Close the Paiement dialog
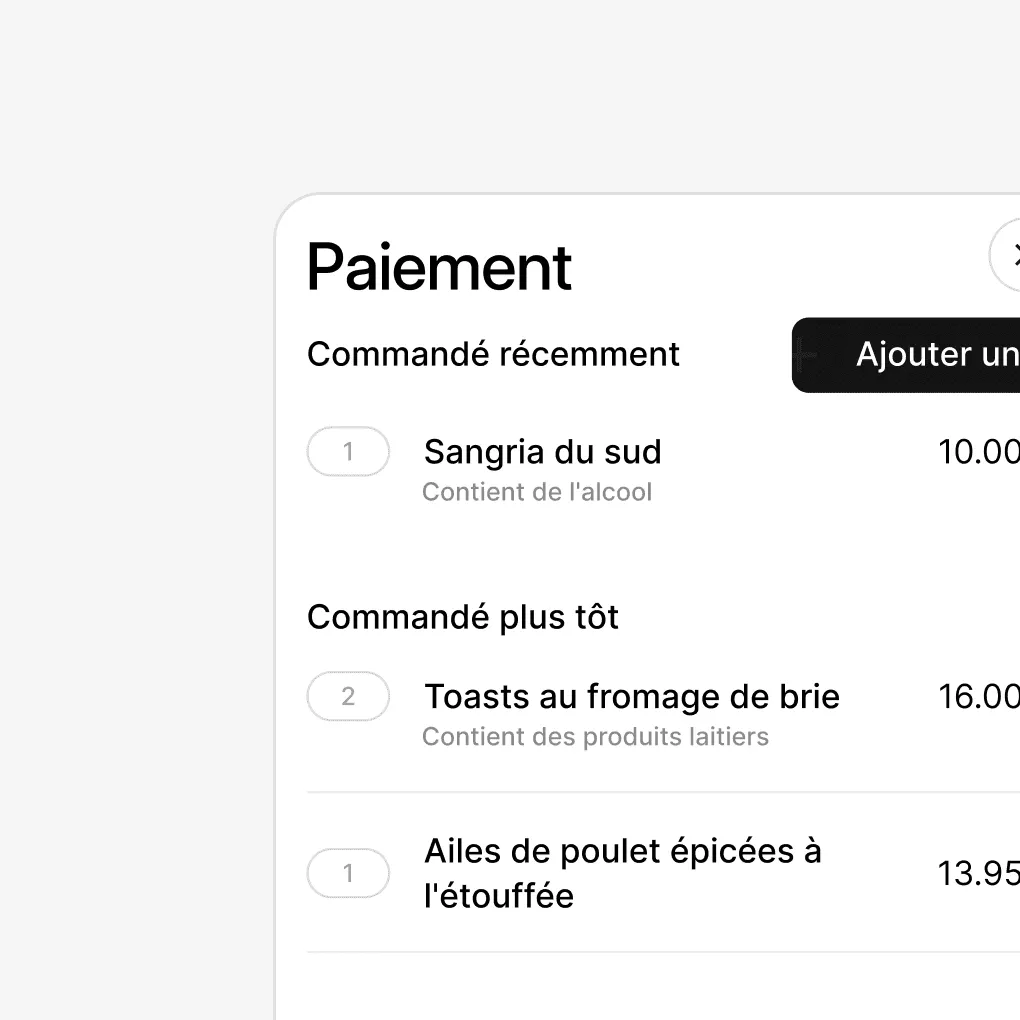Viewport: 1020px width, 1020px height. 1008,255
